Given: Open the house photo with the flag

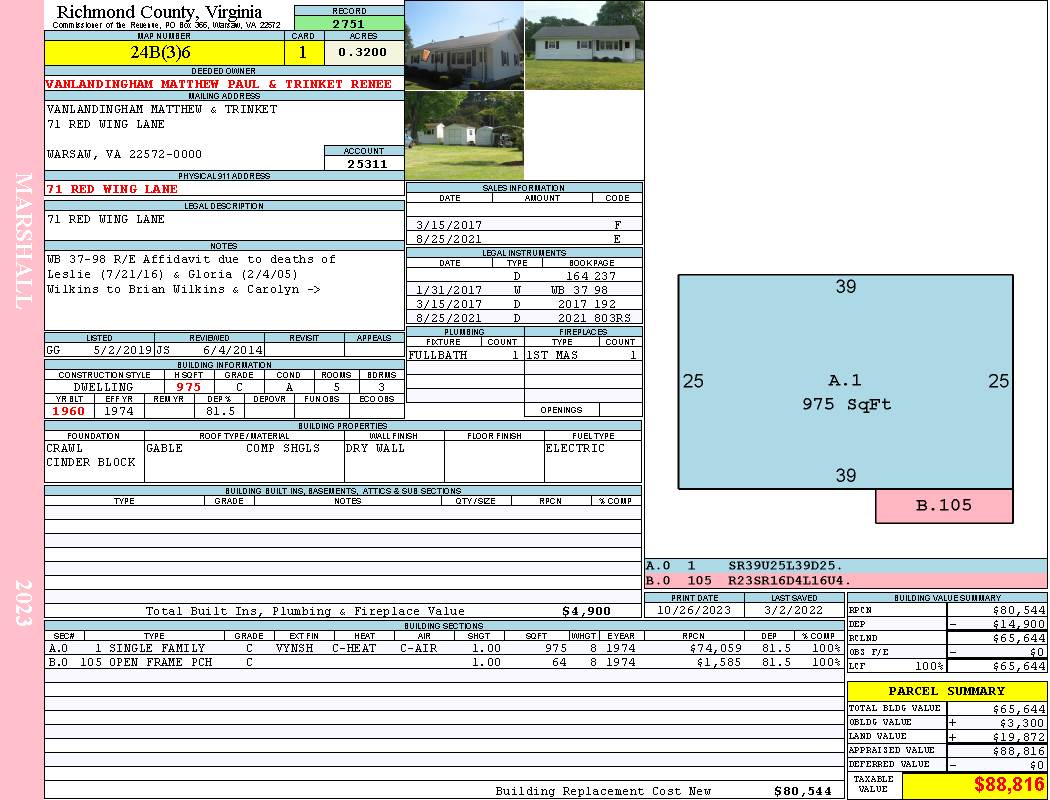Looking at the screenshot, I should coord(463,45).
